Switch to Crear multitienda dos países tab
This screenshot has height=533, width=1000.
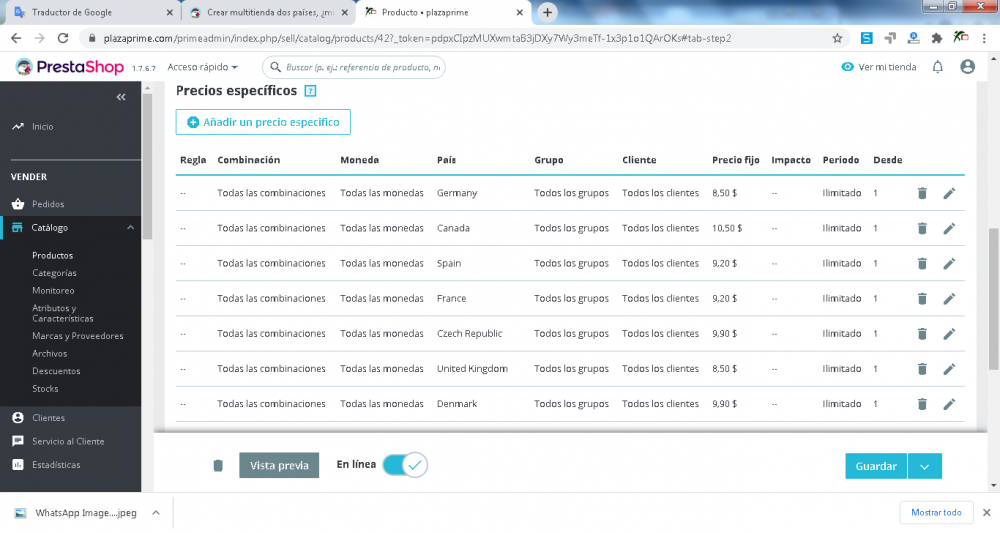click(x=268, y=12)
